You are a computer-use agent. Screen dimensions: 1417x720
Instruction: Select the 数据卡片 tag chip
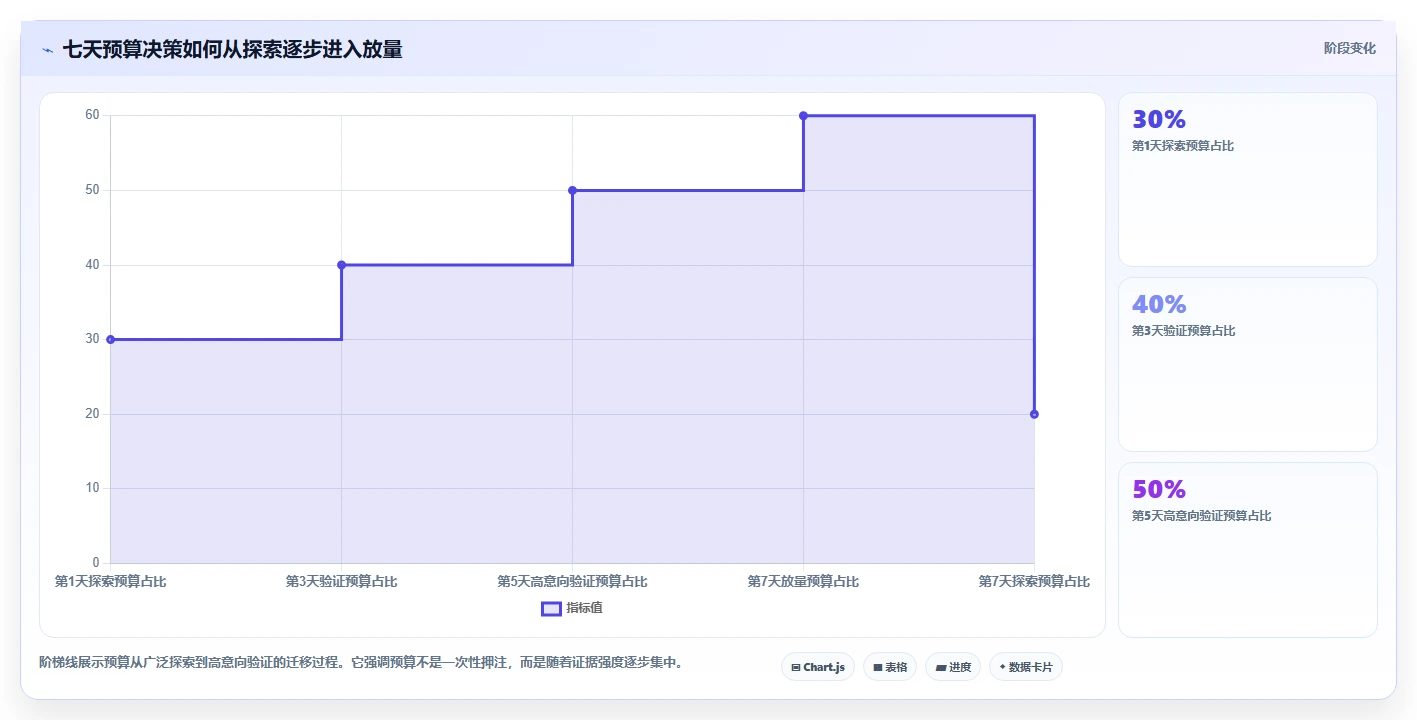pyautogui.click(x=1026, y=667)
